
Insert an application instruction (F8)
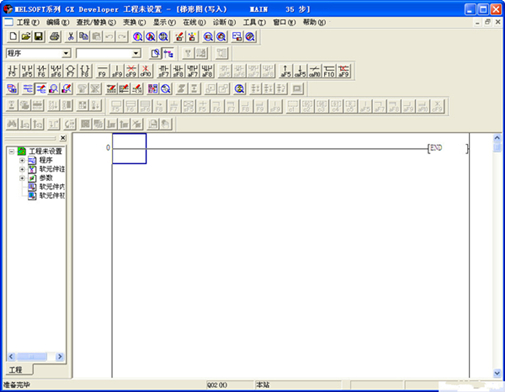pos(85,71)
